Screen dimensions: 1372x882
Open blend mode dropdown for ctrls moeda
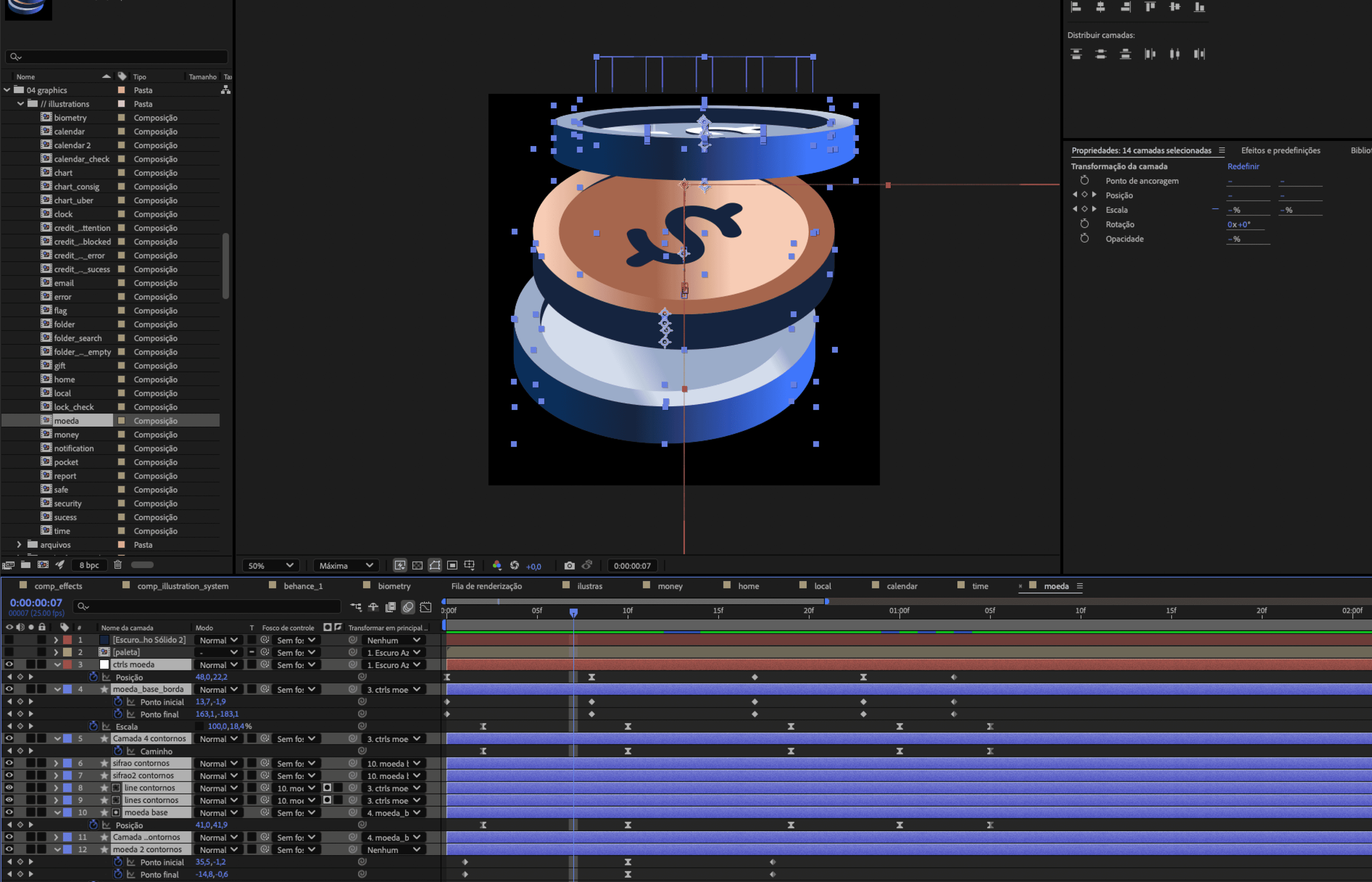tap(218, 665)
